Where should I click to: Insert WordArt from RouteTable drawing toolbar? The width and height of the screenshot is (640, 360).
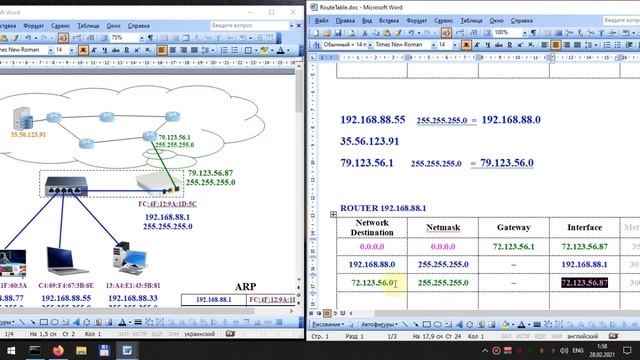click(459, 324)
